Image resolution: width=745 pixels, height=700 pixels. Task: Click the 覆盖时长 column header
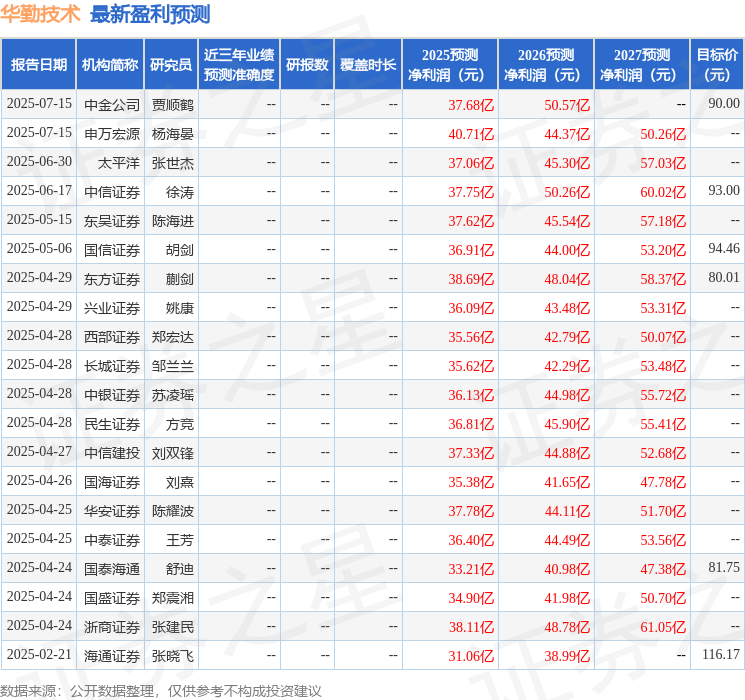368,65
